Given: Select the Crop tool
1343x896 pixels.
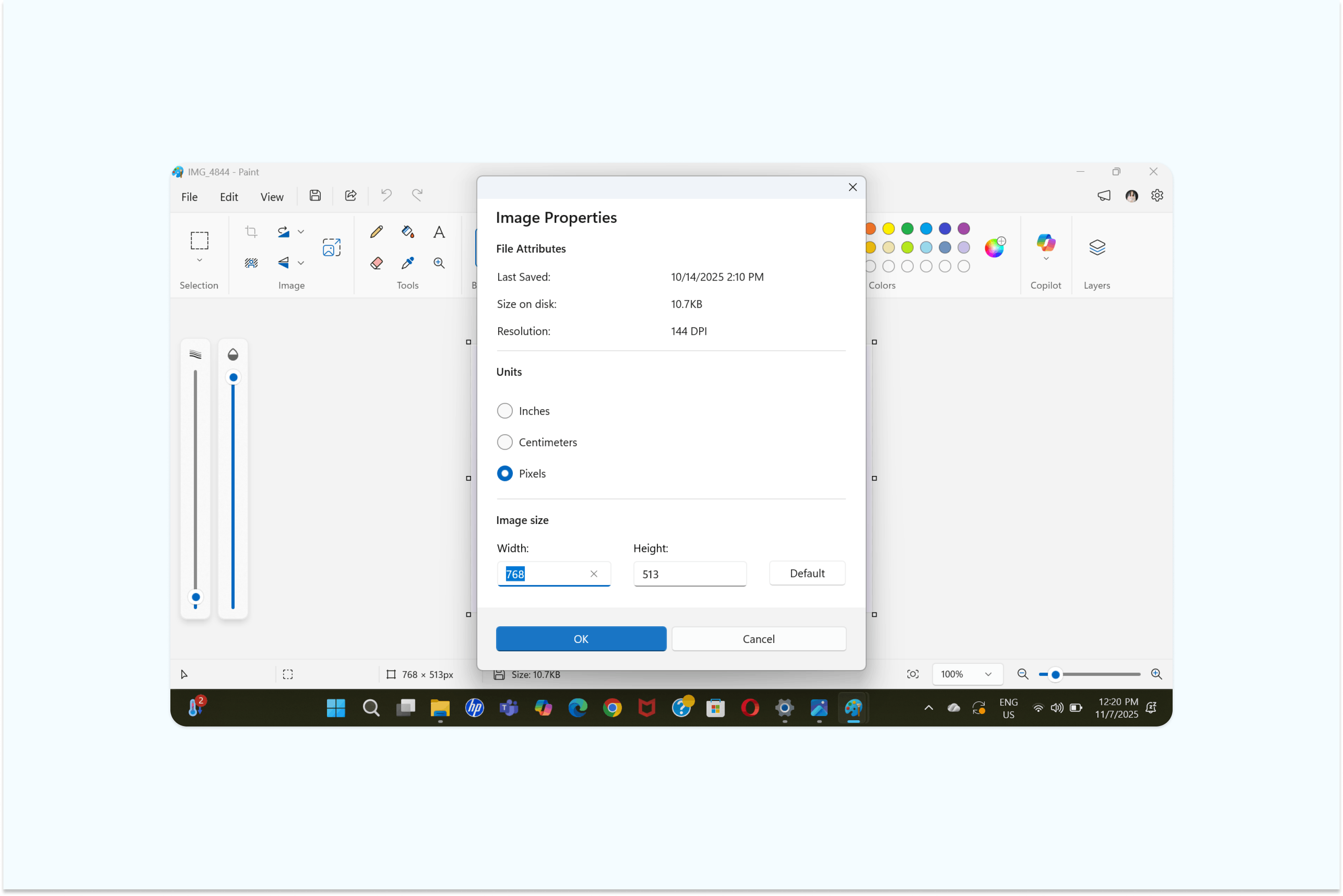Looking at the screenshot, I should 251,231.
